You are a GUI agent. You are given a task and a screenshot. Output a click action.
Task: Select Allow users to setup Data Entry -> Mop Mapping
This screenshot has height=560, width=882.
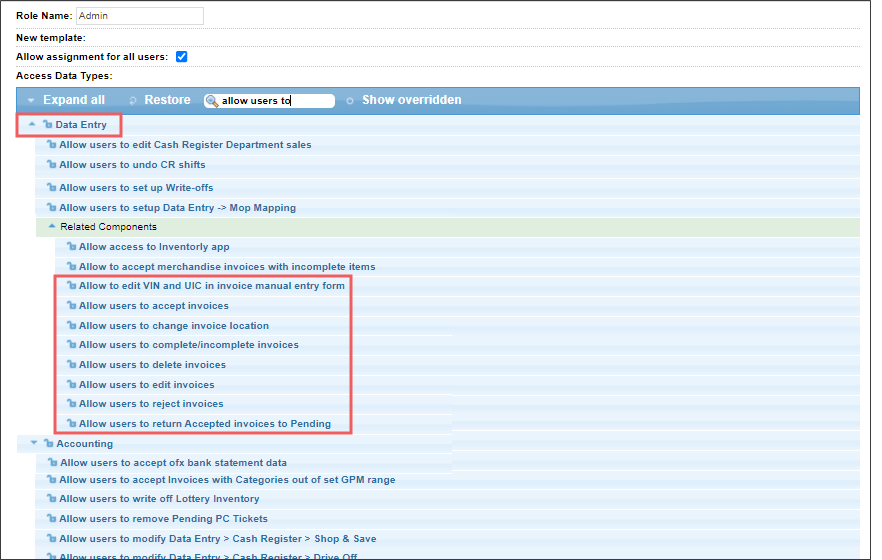177,208
